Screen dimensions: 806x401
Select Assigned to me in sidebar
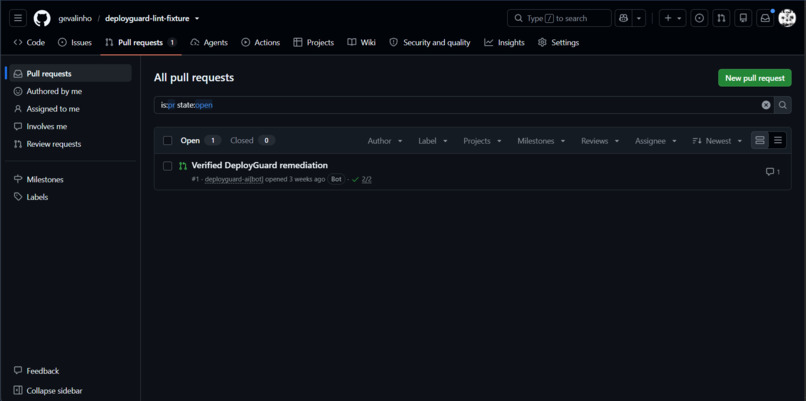(70, 109)
